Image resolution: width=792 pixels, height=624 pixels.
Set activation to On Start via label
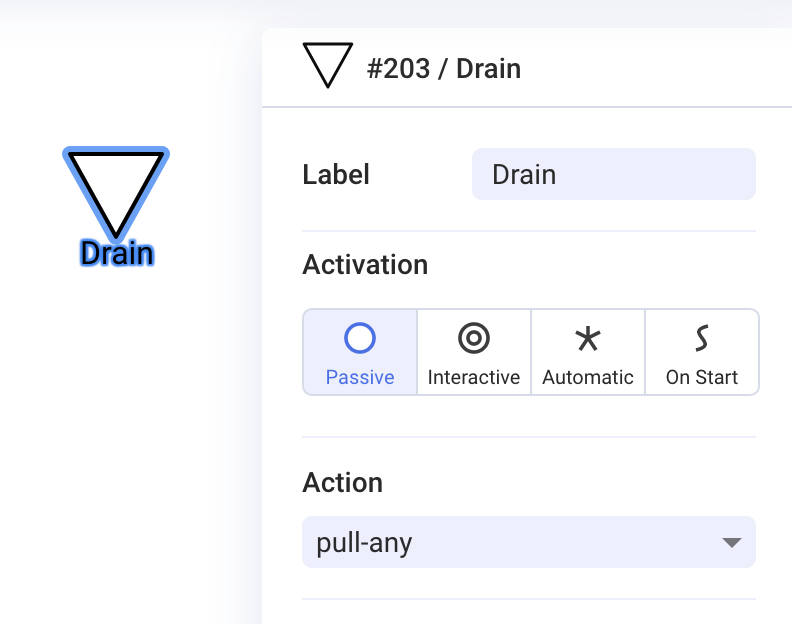(702, 377)
